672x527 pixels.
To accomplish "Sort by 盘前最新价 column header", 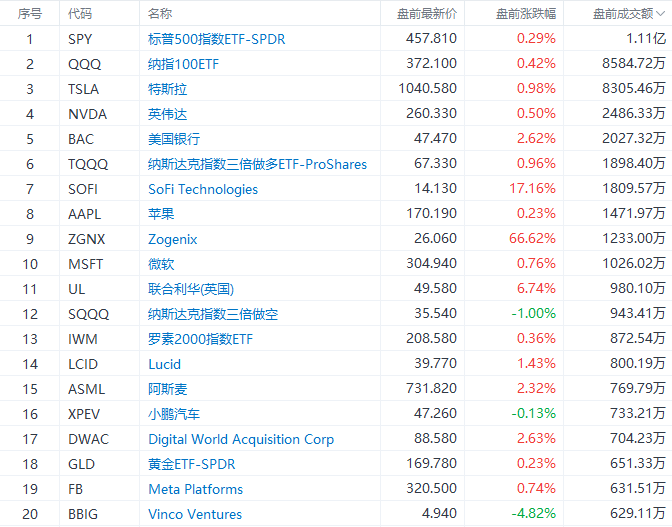I will [x=426, y=14].
